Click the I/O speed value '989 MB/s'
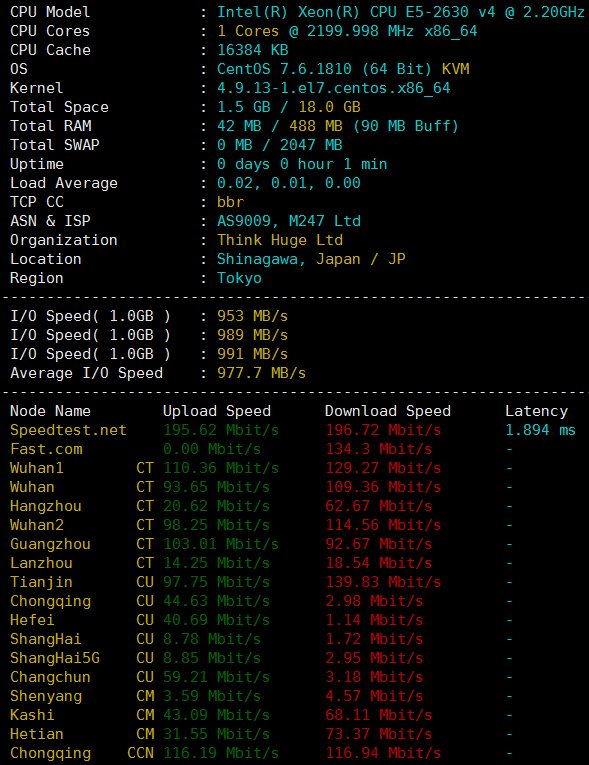 [x=253, y=336]
